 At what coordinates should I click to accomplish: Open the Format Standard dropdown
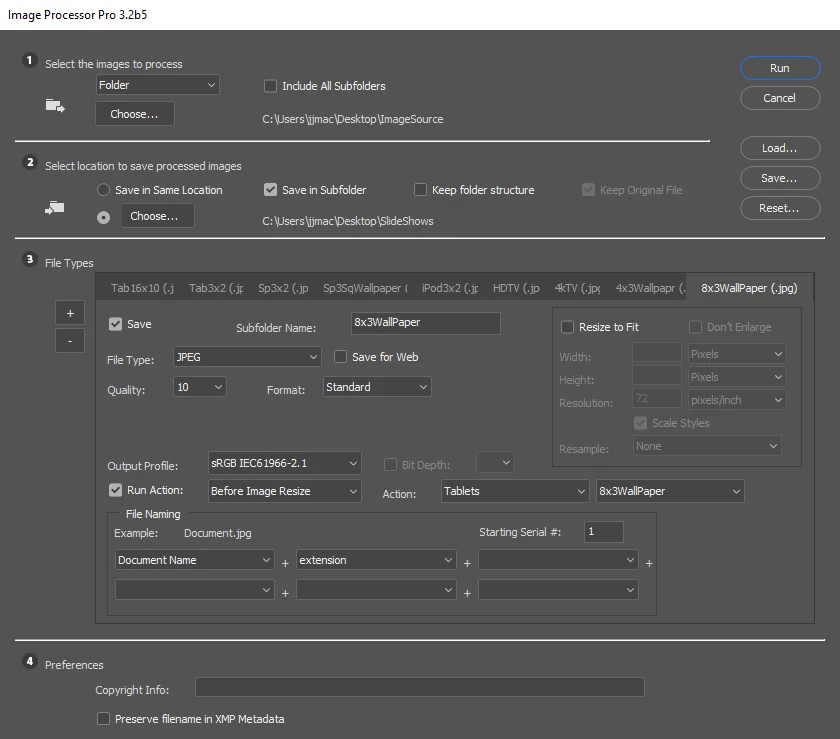[377, 387]
